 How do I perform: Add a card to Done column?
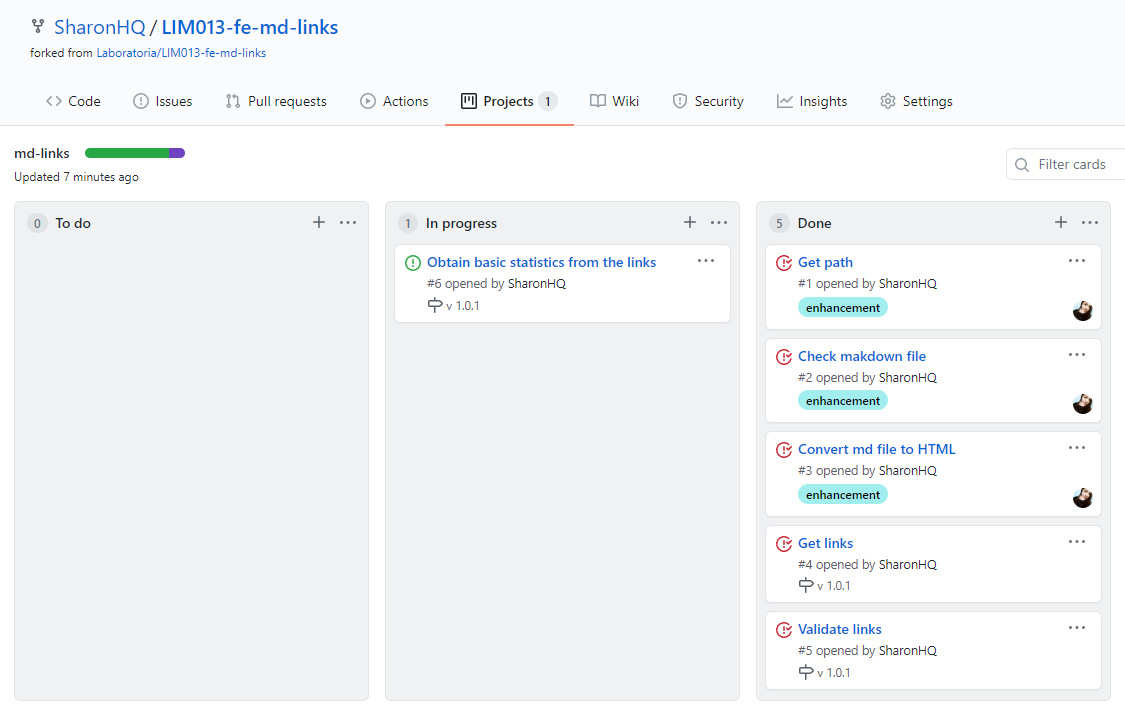click(x=1060, y=222)
